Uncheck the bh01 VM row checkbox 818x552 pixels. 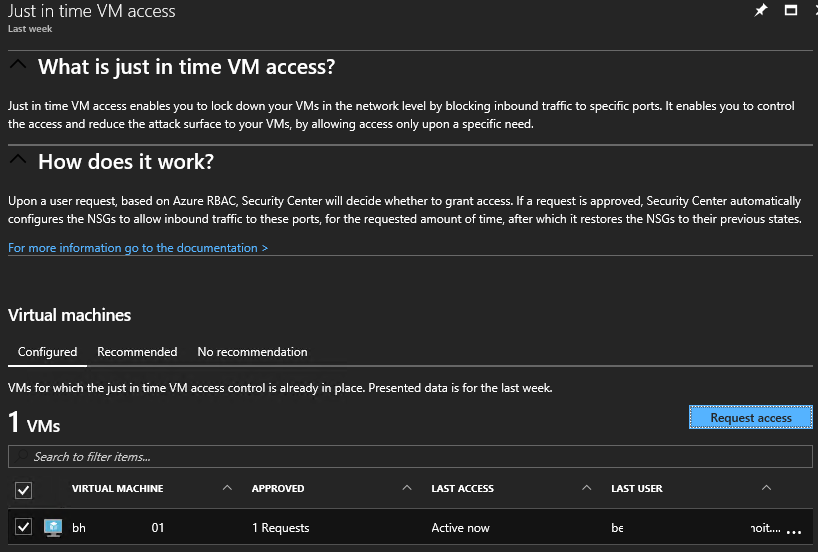pos(24,527)
